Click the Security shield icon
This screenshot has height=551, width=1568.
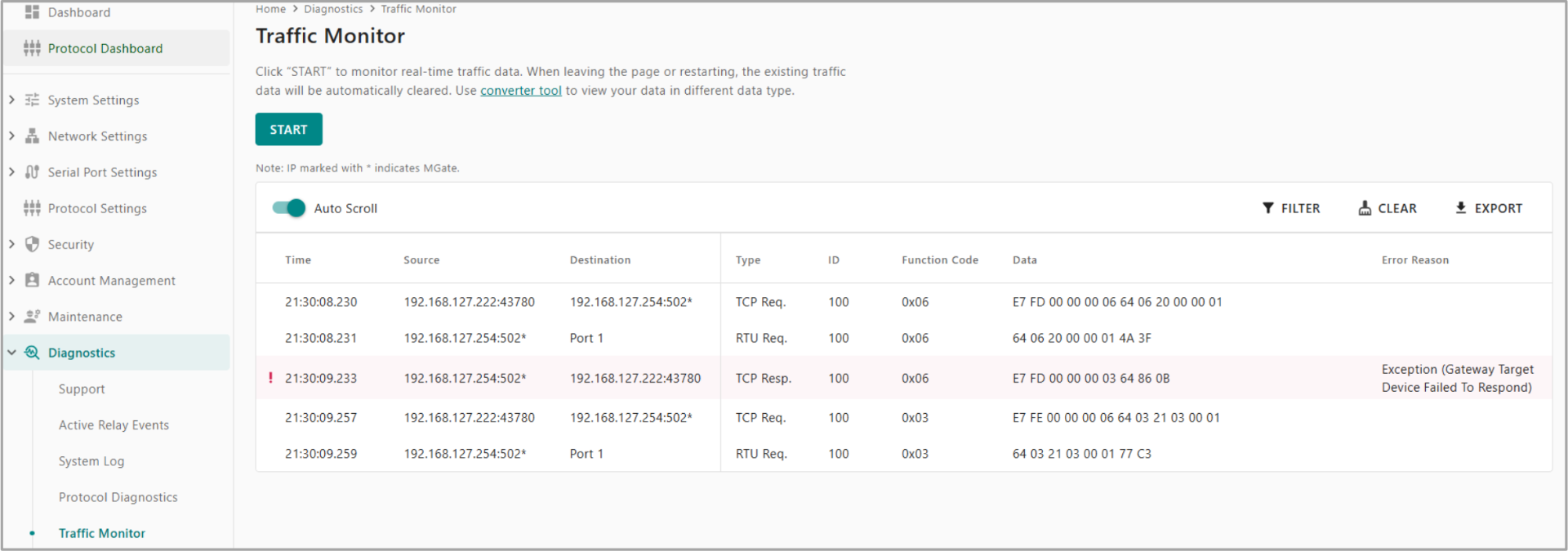(x=32, y=244)
